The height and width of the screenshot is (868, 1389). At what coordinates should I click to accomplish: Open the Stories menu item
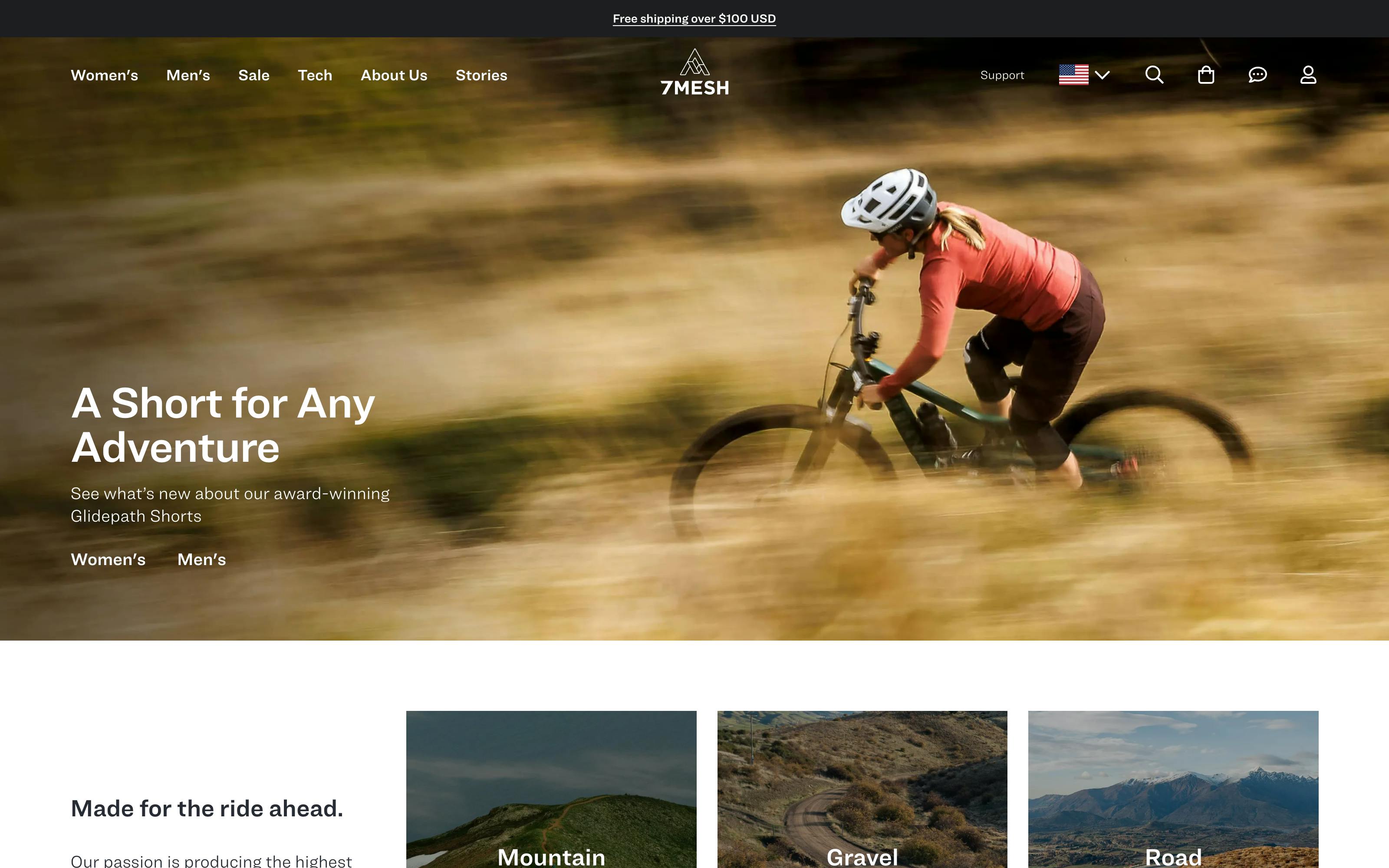click(481, 75)
